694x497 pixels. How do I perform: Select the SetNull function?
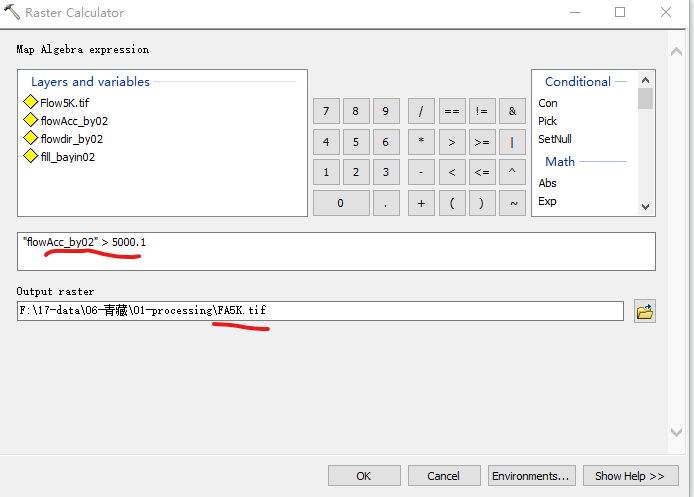pos(555,139)
